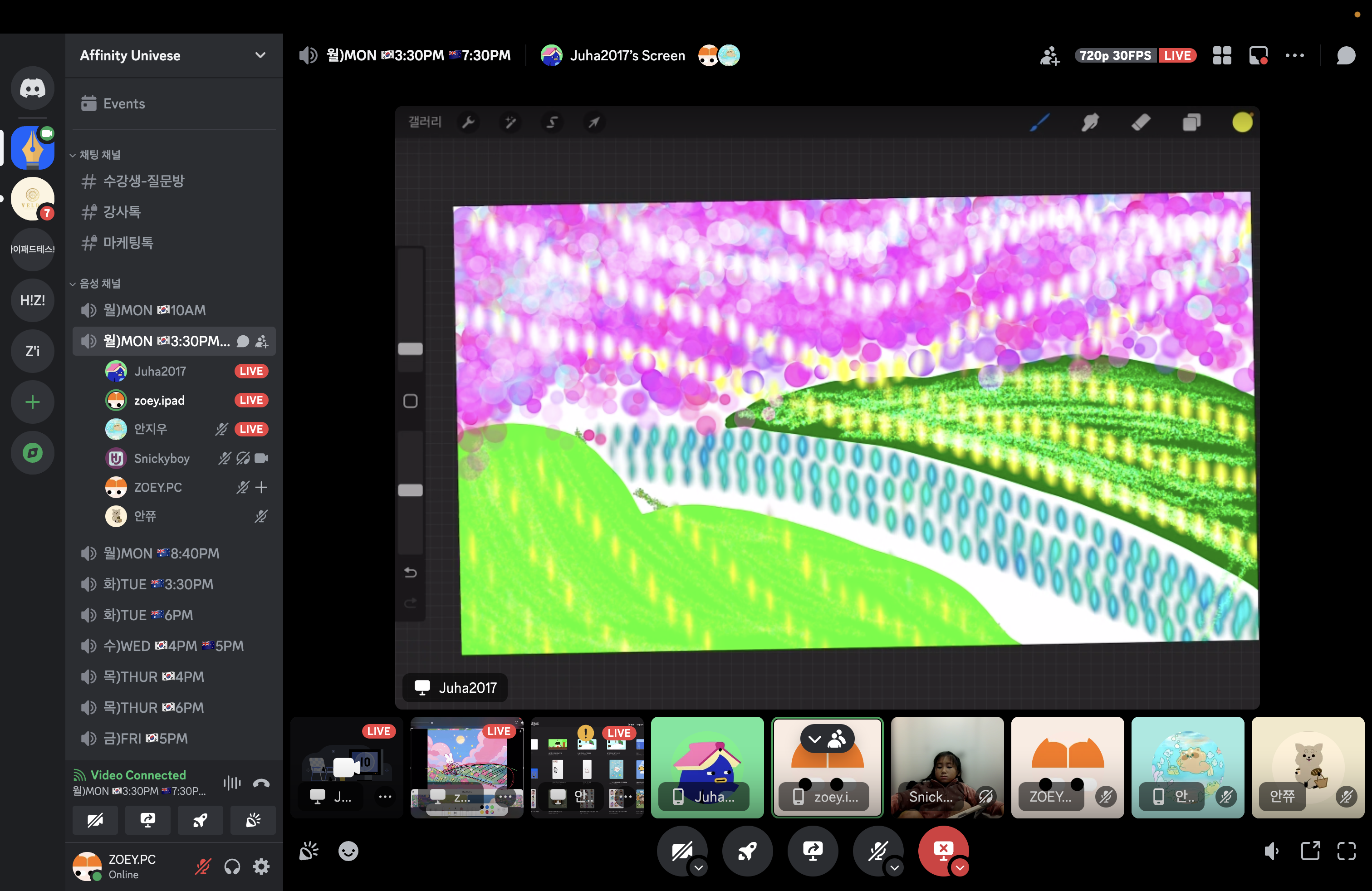Select the zoey LIVE stream thumbnail
The width and height of the screenshot is (1372, 891).
point(466,767)
